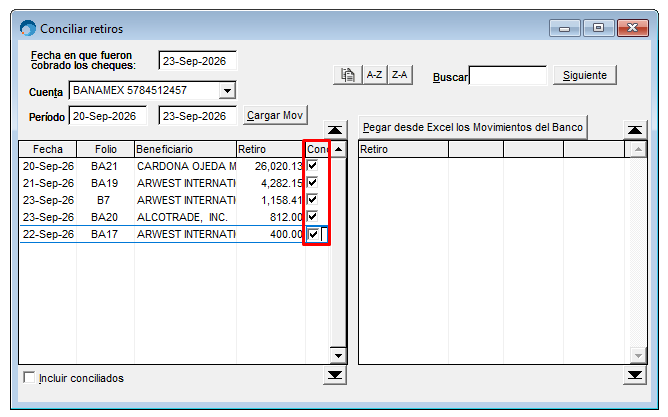Click Pegar desde Excel los Movimientos del Banco
Screen dimensions: 668x417
coord(473,127)
